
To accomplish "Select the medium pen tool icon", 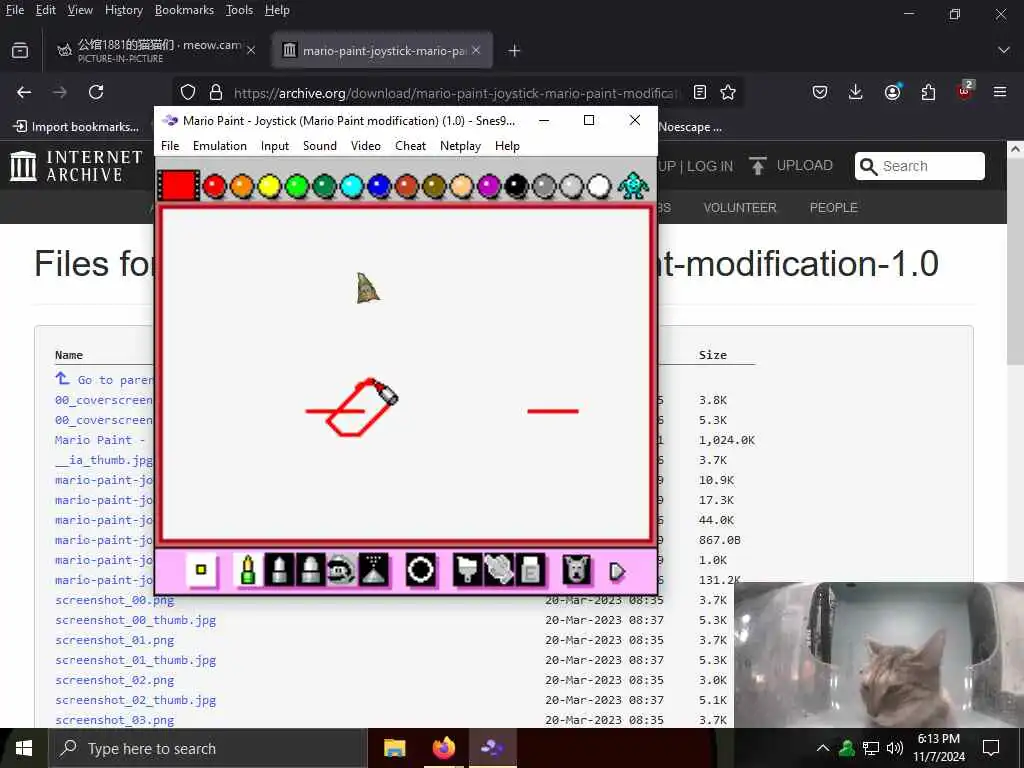I will coord(279,570).
